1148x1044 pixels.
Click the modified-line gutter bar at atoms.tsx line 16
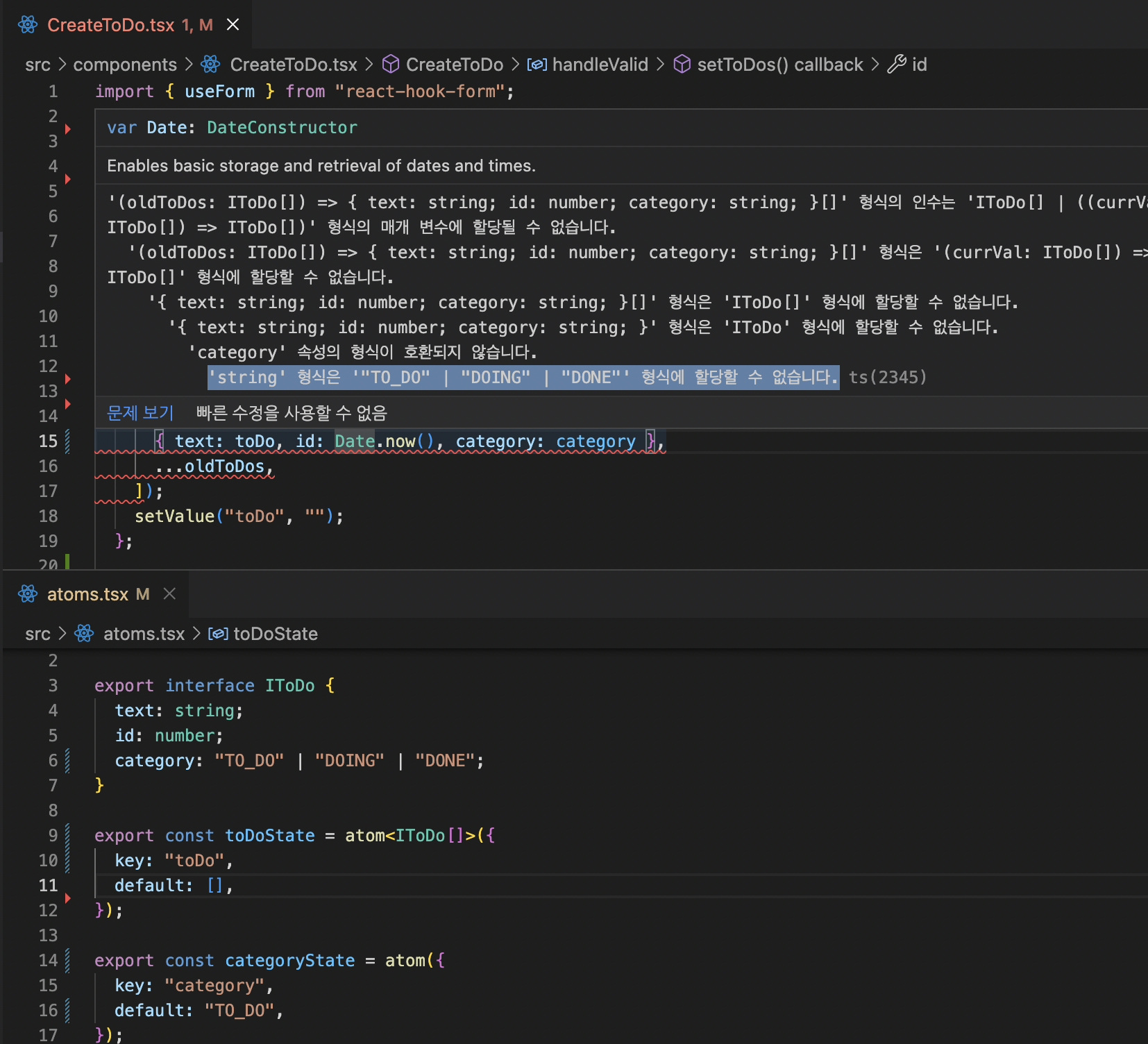tap(67, 1011)
